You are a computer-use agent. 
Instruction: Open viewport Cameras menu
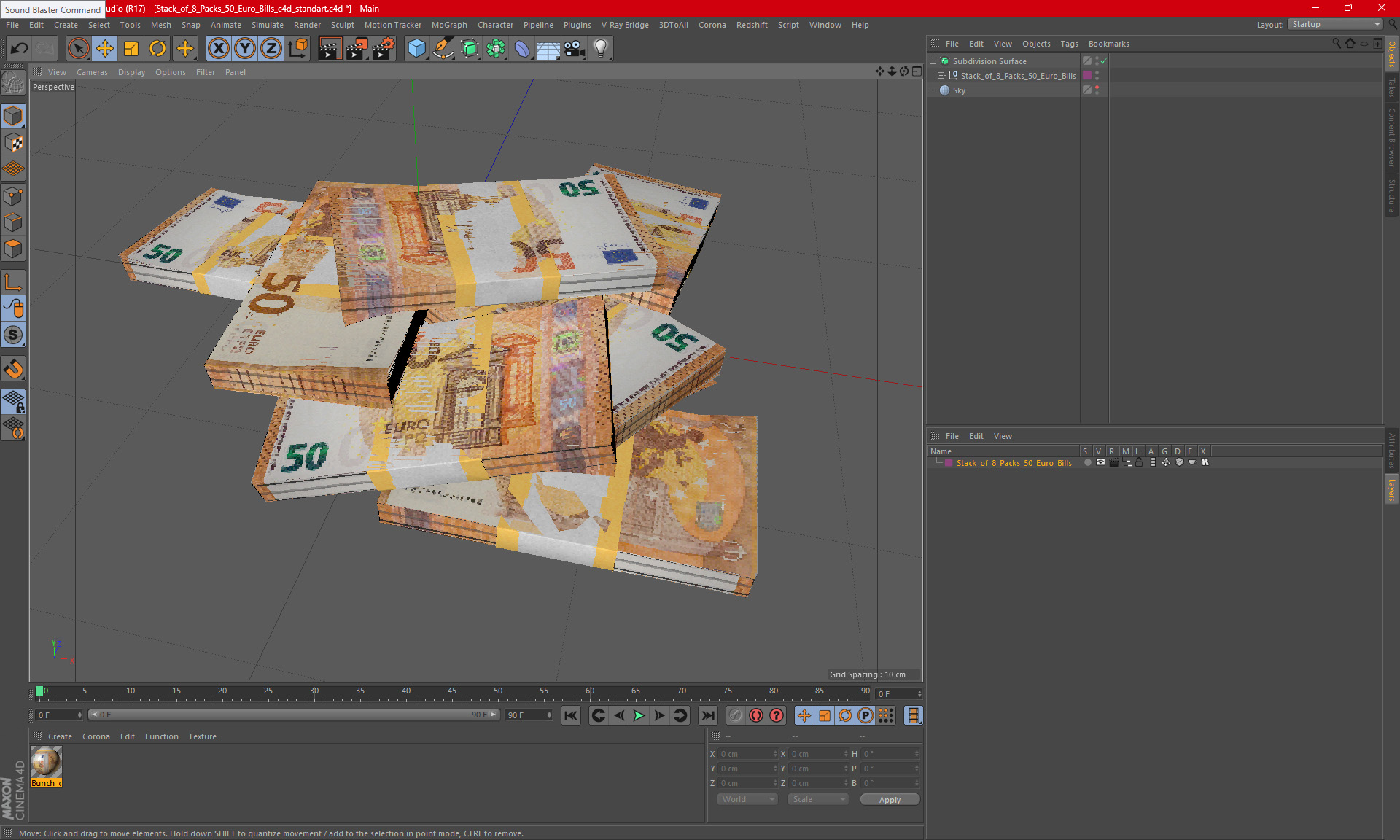(x=92, y=72)
